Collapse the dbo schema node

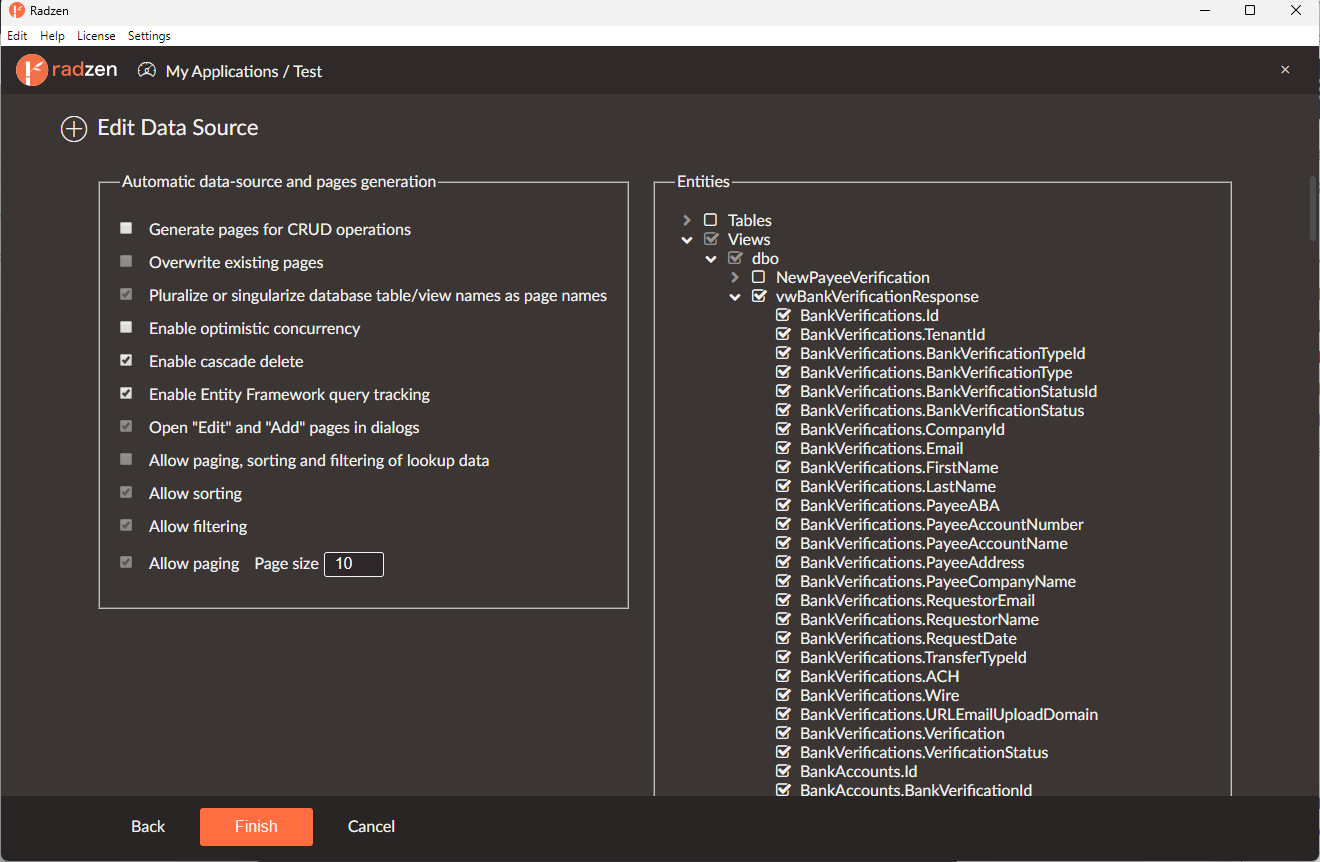[711, 259]
